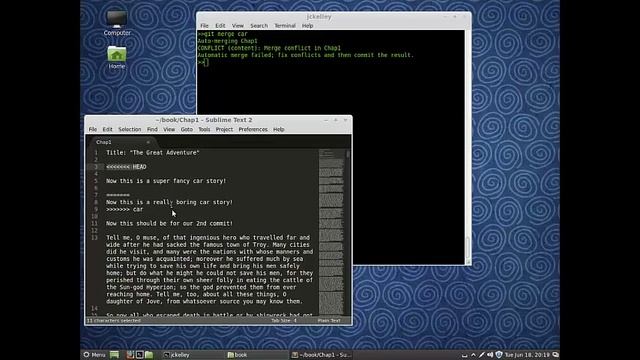Switch to the book folder taskbar entry
Viewport: 640px width, 360px height.
[x=256, y=355]
